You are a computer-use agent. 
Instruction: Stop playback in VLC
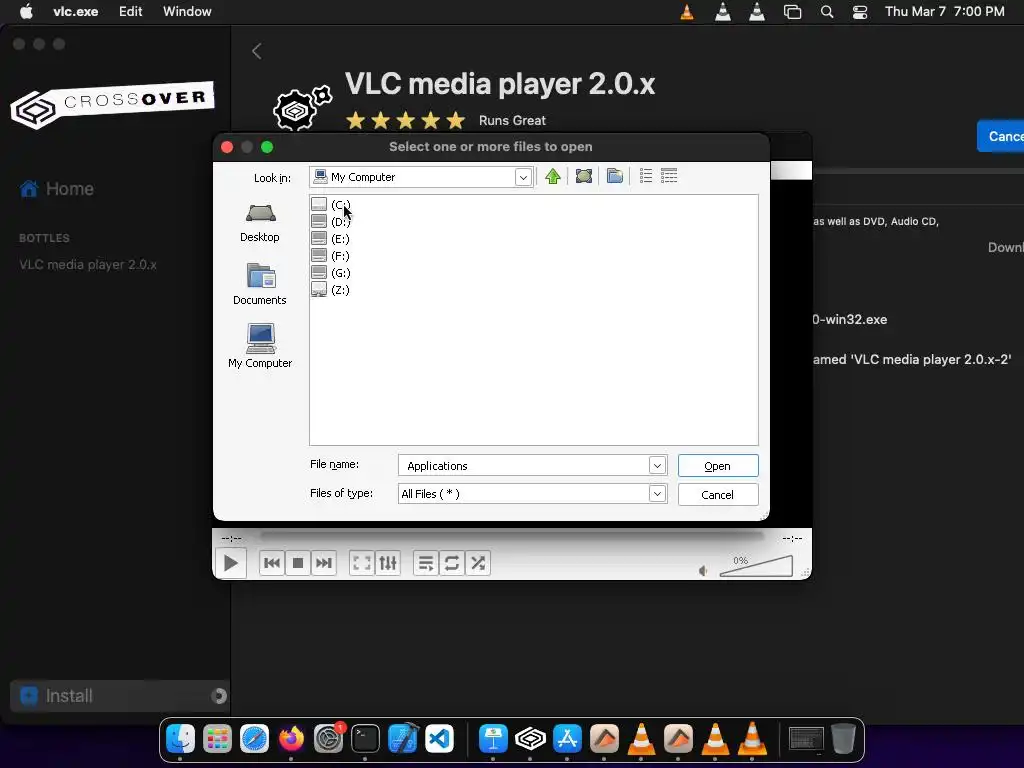click(298, 563)
